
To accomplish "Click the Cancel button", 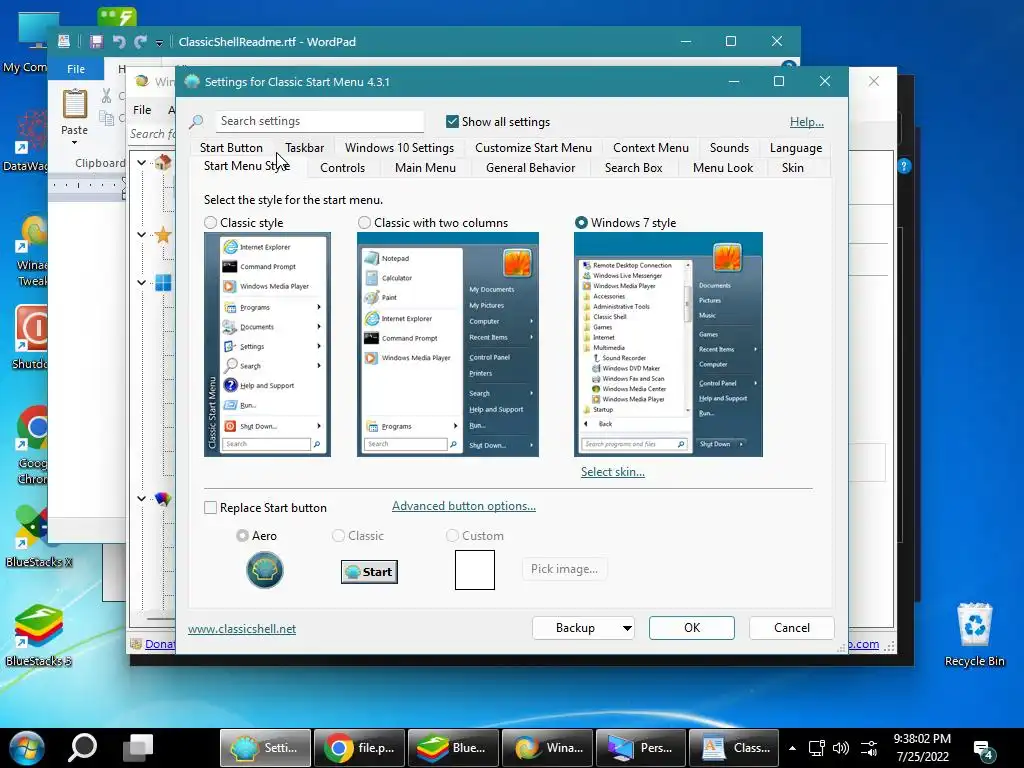I will [x=792, y=628].
